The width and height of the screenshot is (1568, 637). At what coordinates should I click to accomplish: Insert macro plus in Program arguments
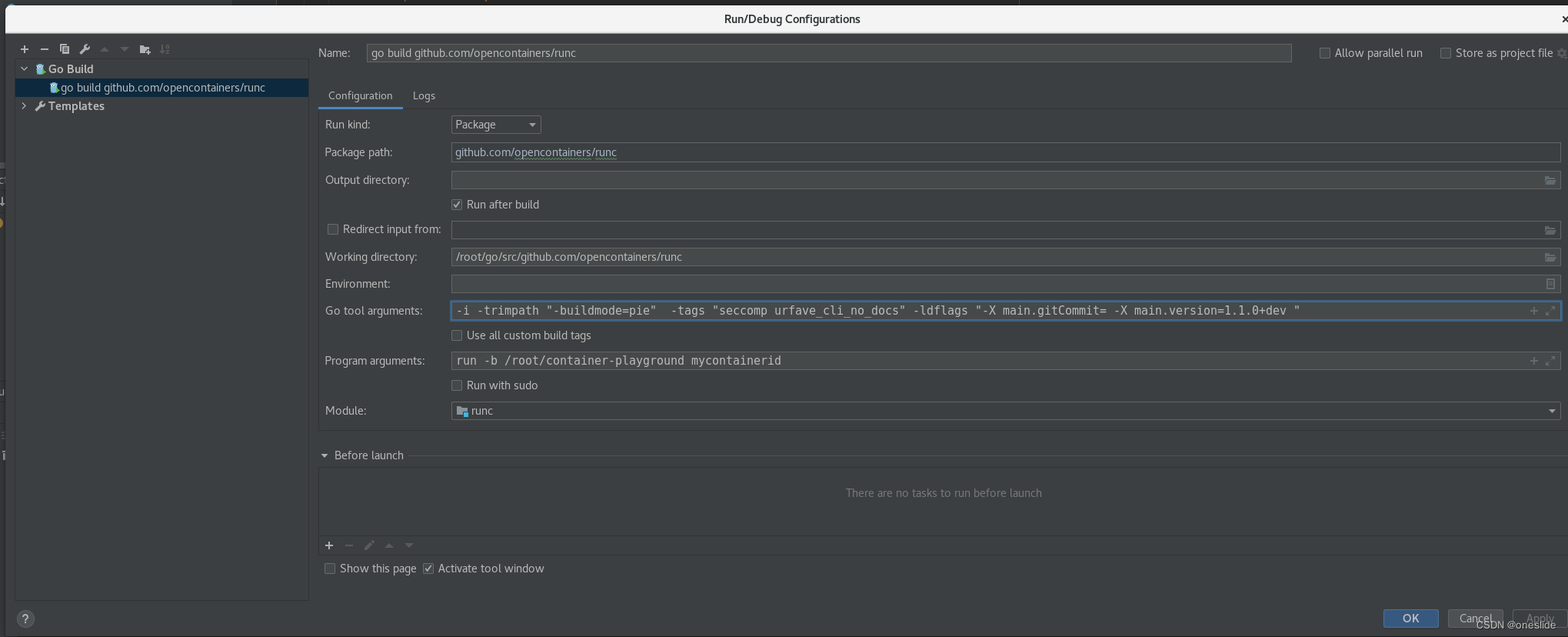click(1533, 361)
